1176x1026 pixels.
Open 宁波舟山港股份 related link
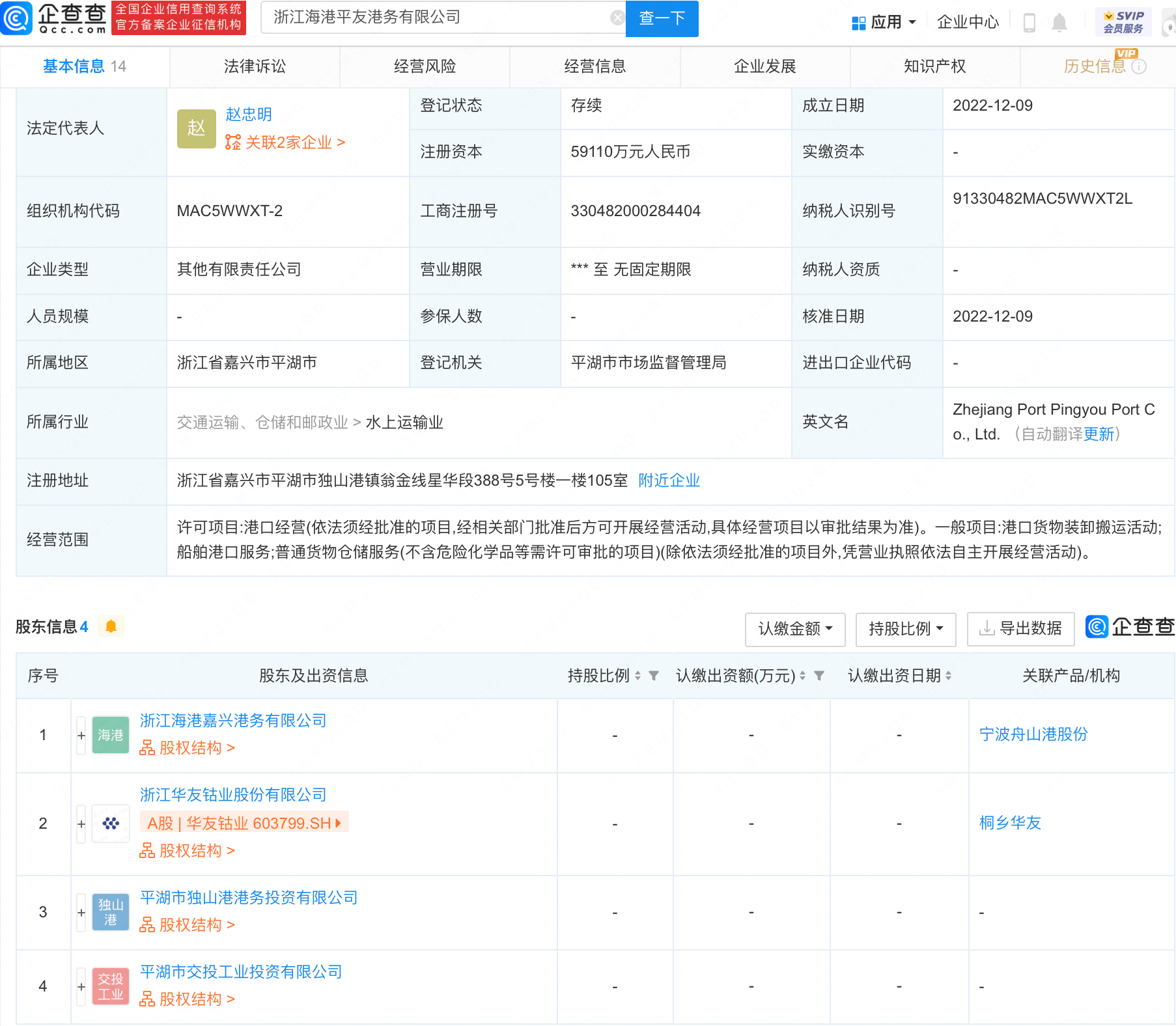tap(1033, 734)
